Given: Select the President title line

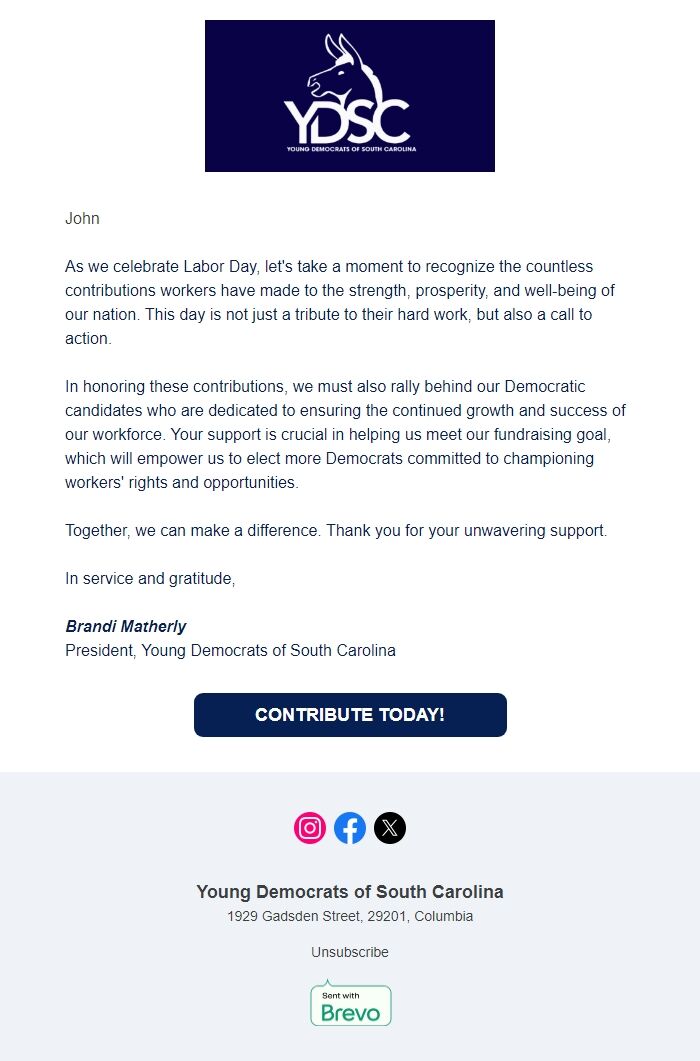Looking at the screenshot, I should point(230,650).
